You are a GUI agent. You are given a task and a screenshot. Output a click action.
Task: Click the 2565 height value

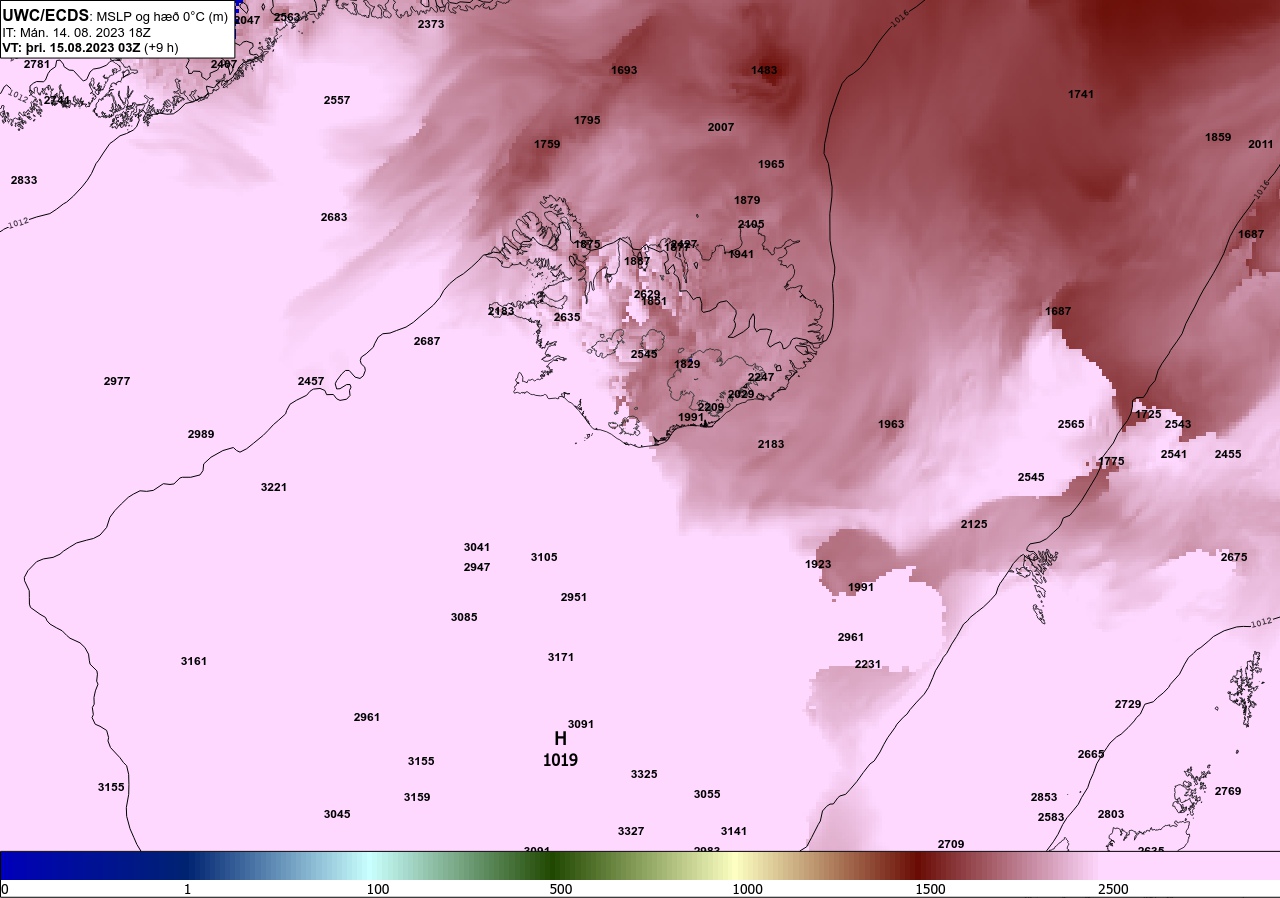click(1071, 424)
